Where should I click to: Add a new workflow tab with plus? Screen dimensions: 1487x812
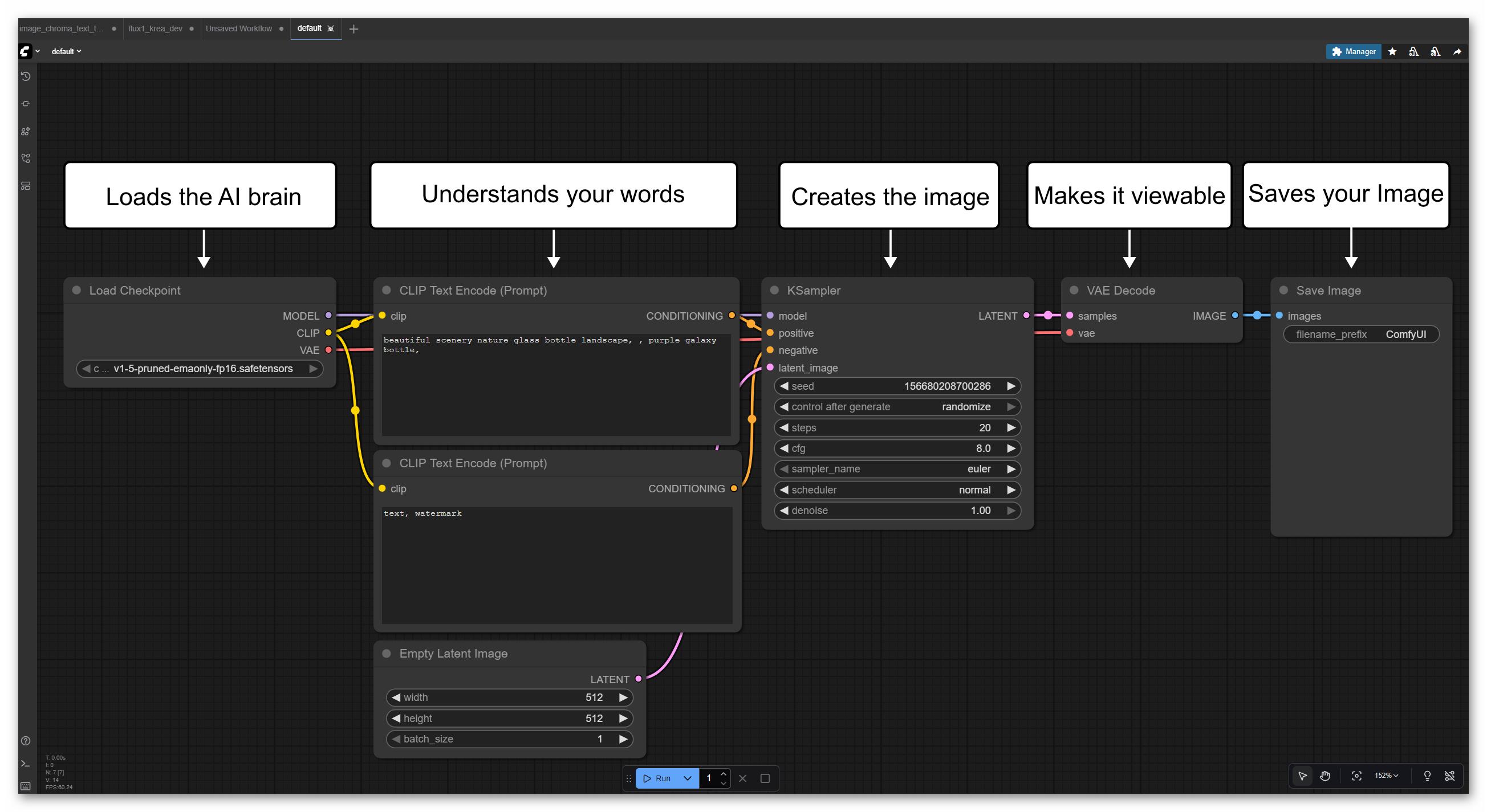click(354, 29)
